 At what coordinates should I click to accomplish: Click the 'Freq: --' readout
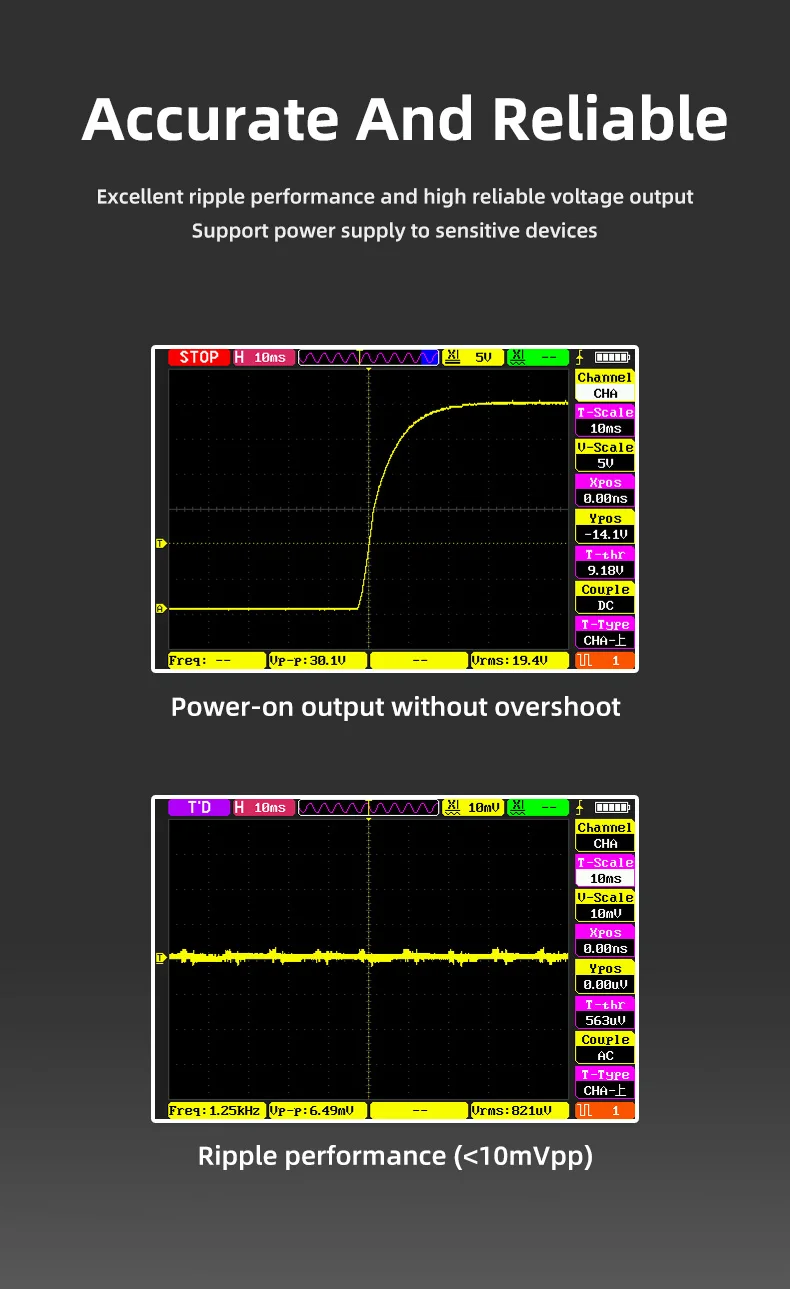[x=216, y=661]
